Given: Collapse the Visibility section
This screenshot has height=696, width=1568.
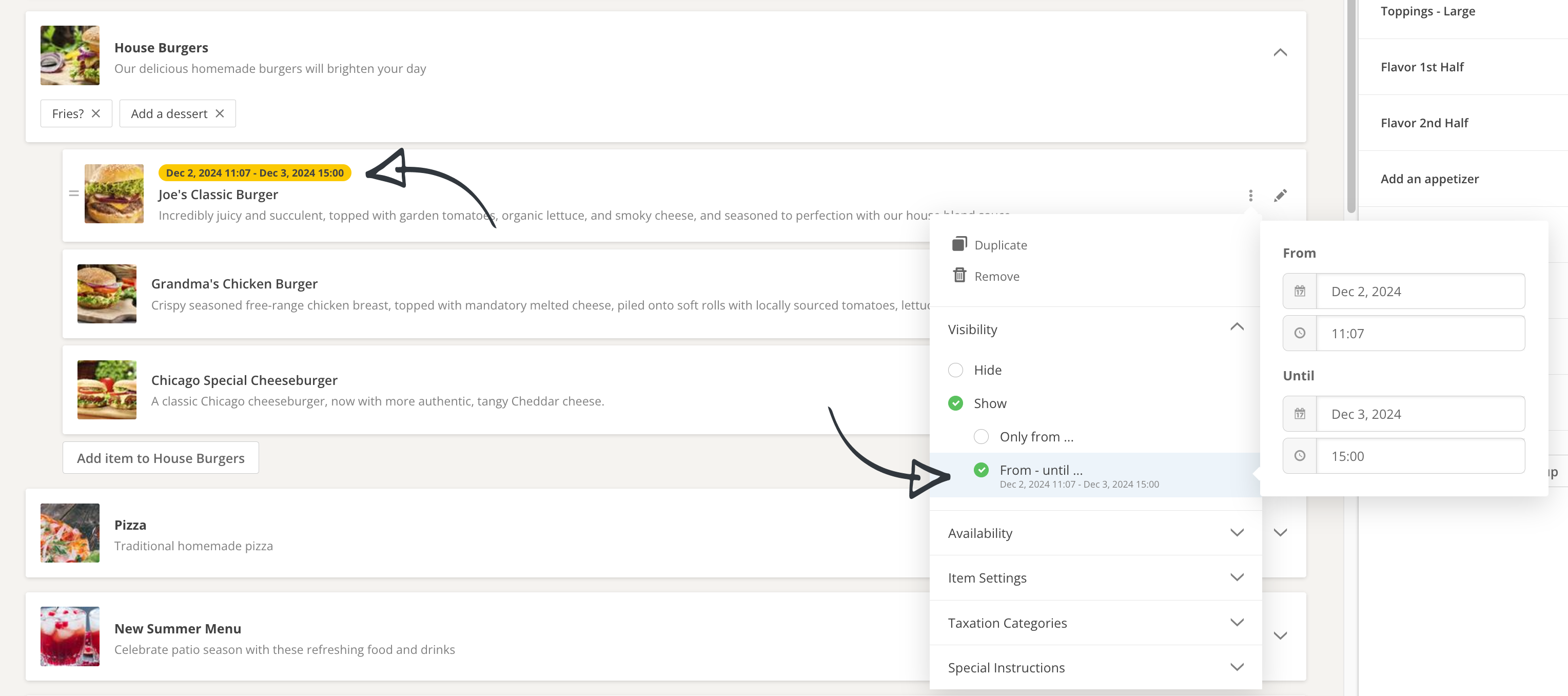Looking at the screenshot, I should tap(1236, 327).
